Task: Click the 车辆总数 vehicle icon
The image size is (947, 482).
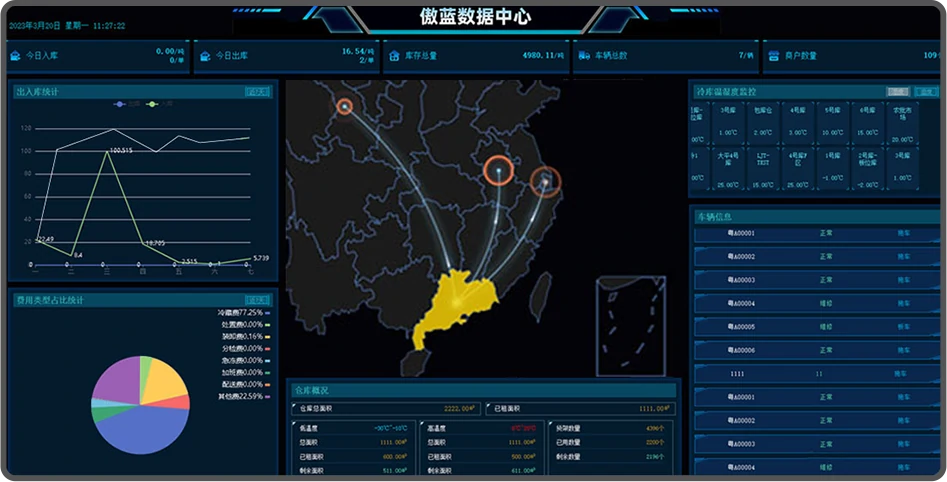Action: (585, 56)
